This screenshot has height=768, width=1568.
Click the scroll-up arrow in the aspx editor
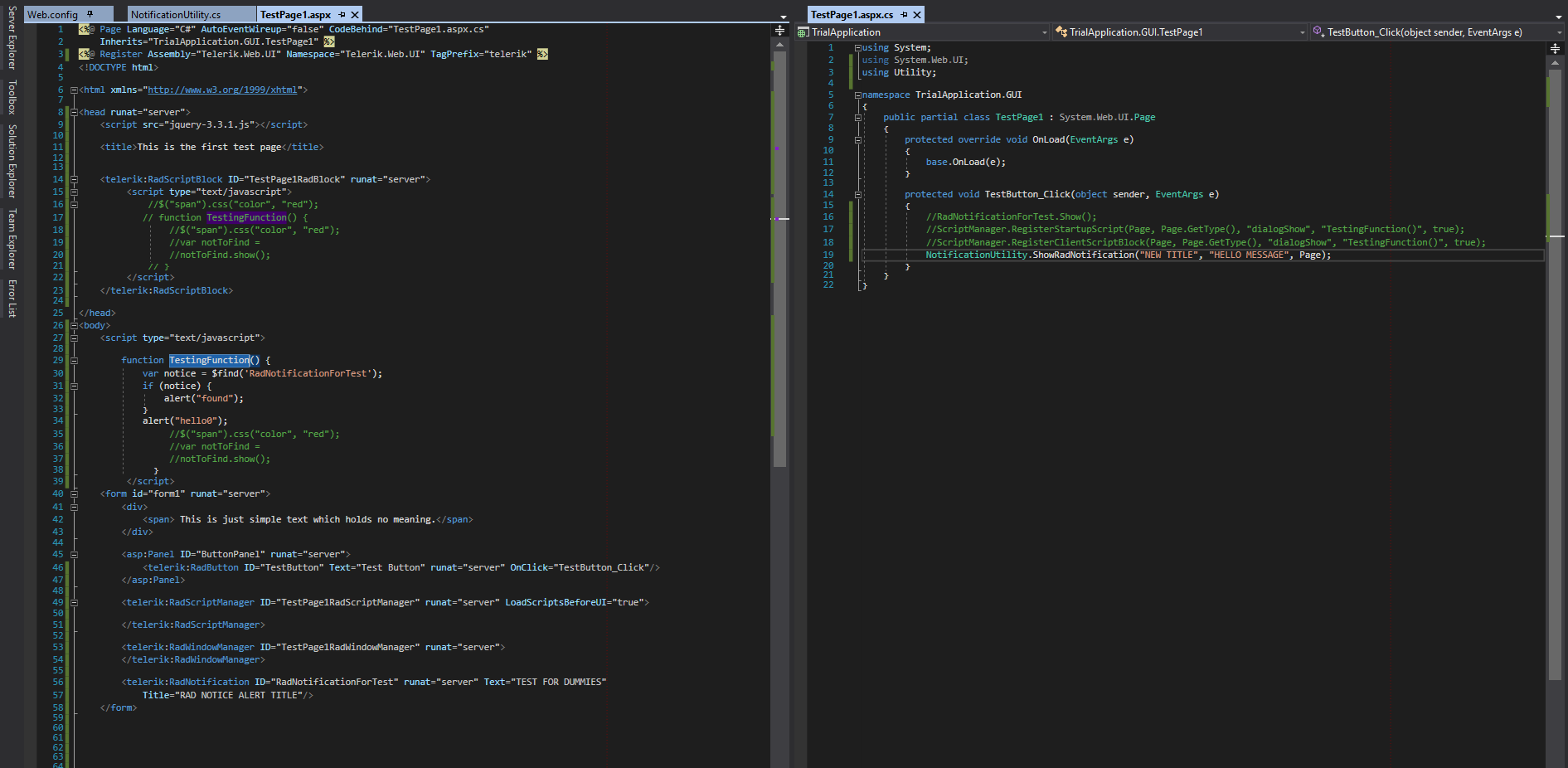point(779,44)
